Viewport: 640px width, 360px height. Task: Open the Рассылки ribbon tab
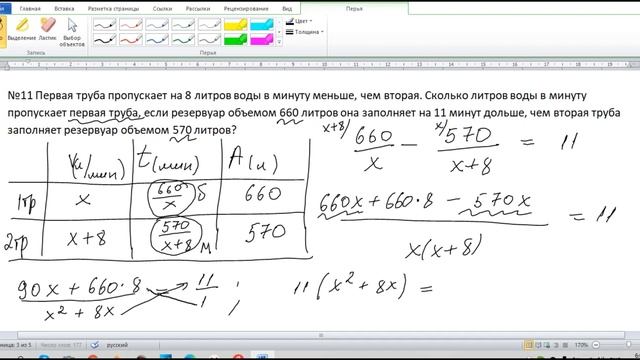pyautogui.click(x=198, y=9)
